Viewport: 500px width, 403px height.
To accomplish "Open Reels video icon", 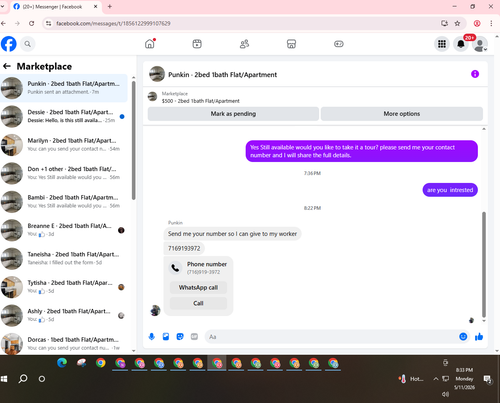I will 197,44.
